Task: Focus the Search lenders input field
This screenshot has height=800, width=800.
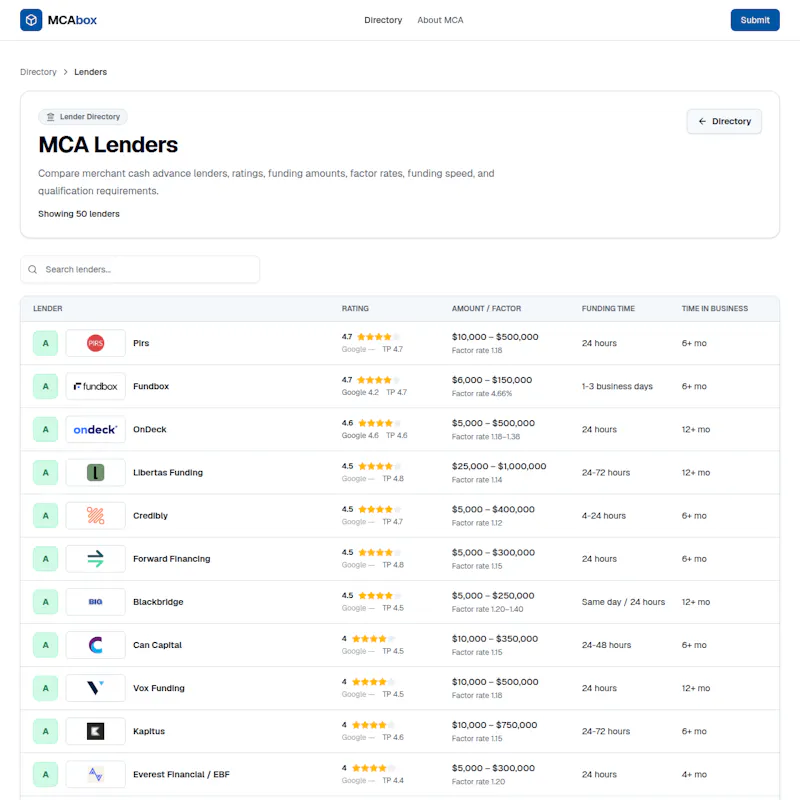Action: tap(140, 269)
